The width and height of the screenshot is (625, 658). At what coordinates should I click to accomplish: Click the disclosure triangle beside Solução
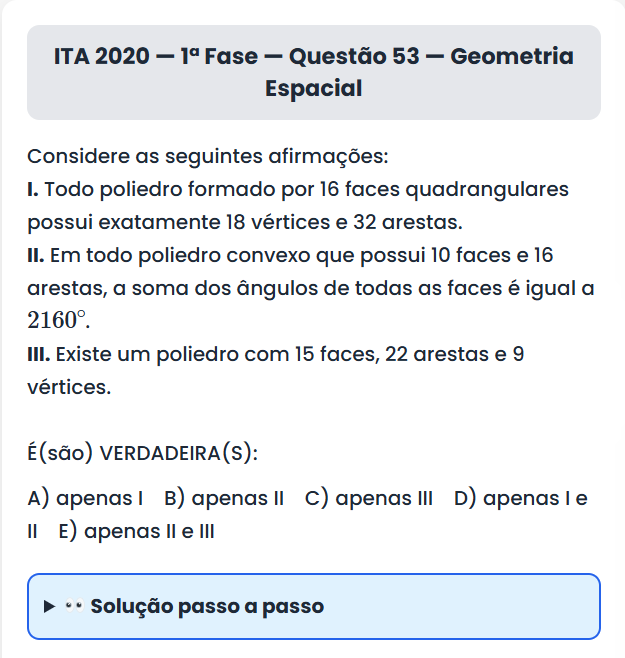pyautogui.click(x=50, y=607)
